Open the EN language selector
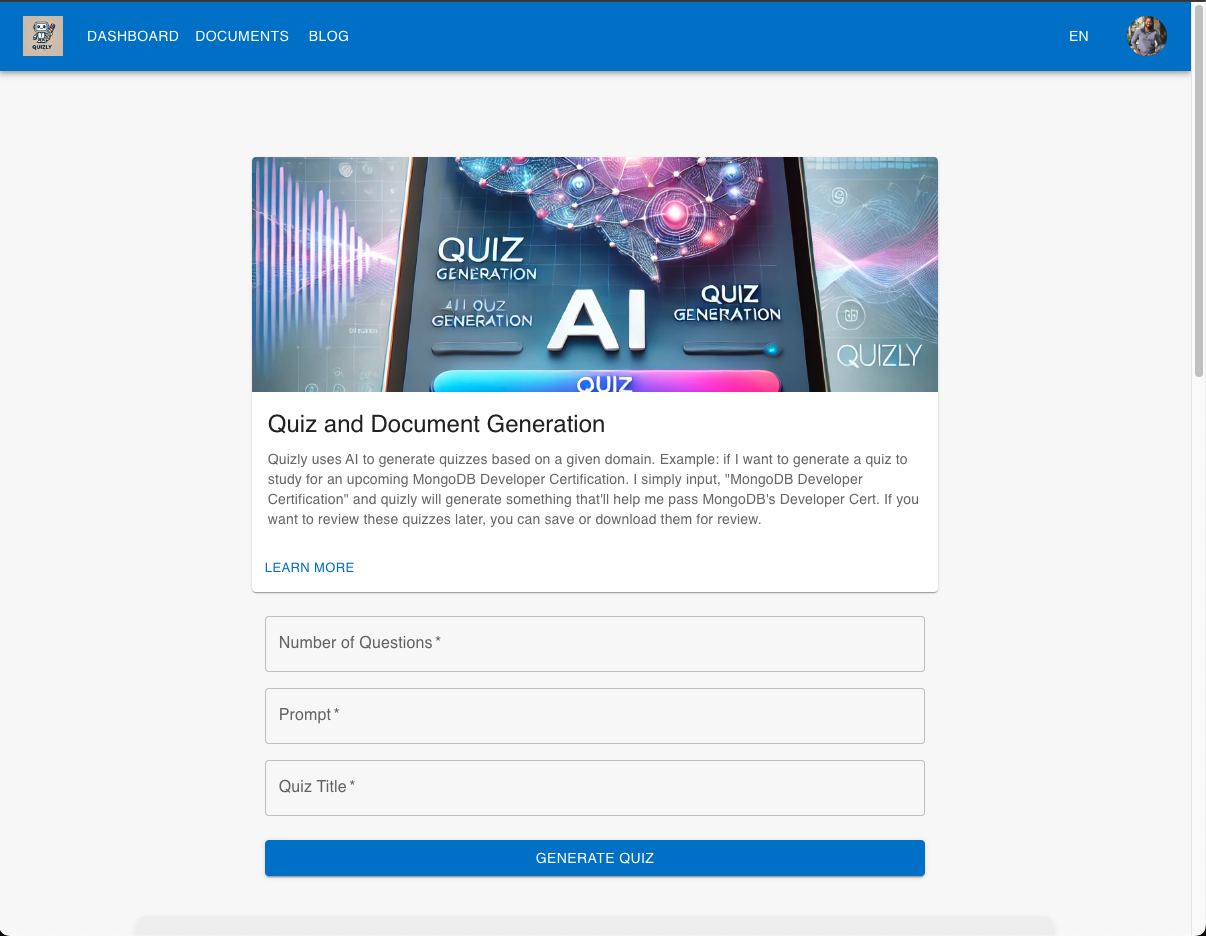 pyautogui.click(x=1078, y=36)
